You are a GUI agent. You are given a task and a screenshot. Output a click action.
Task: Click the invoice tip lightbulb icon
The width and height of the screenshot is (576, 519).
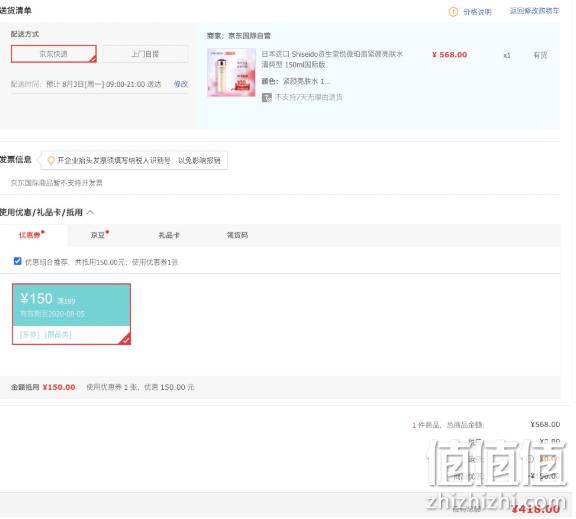[51, 161]
